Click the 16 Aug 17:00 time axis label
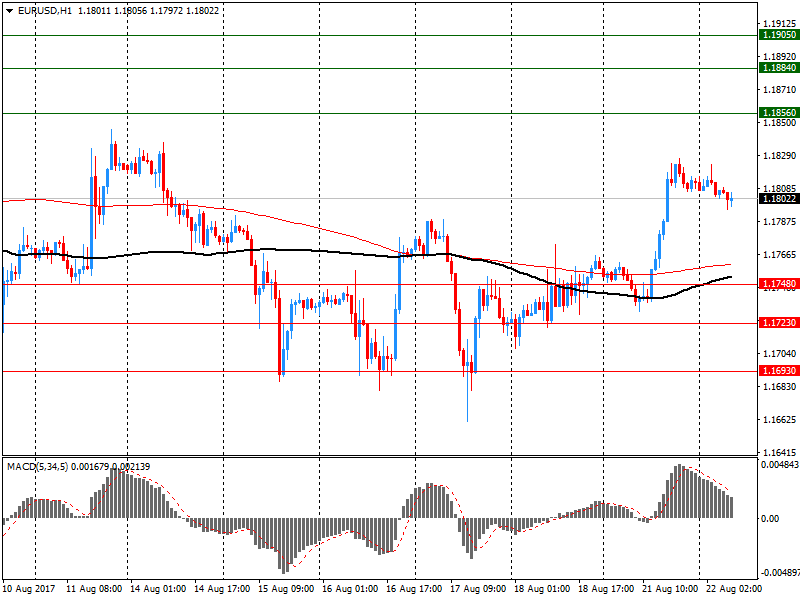Image resolution: width=800 pixels, height=600 pixels. [414, 589]
